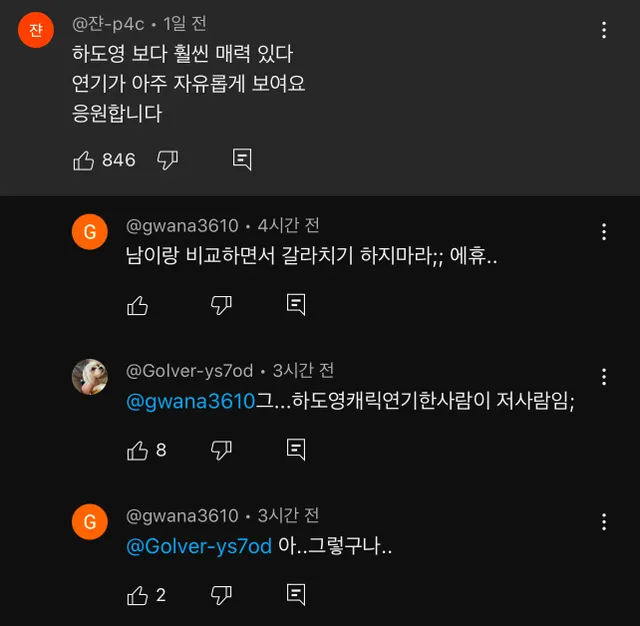Screen dimensions: 640x626
Task: Reply to the top comment by @쟌-p4c
Action: click(x=242, y=160)
